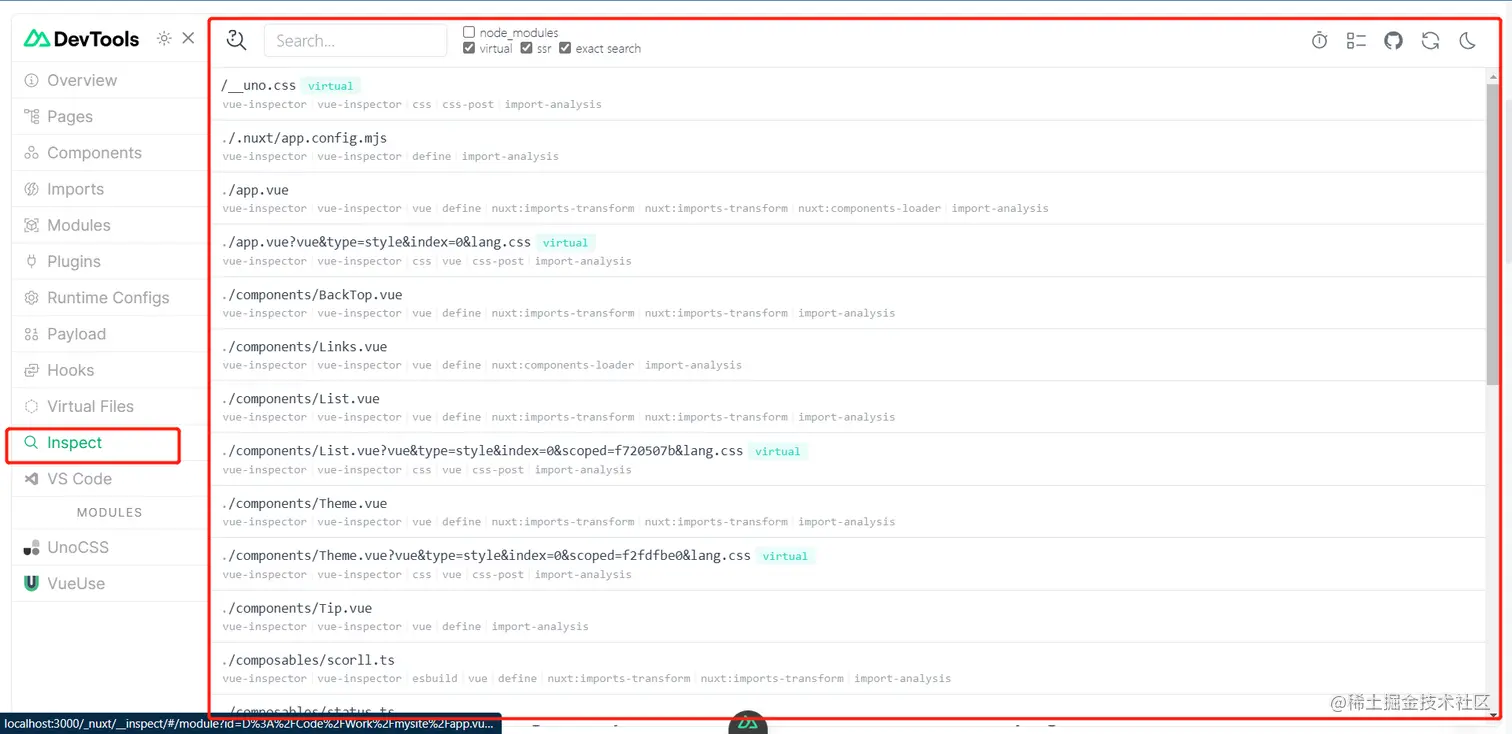Open the app.vue style lang.css module
Screen dimensions: 1512x734
pyautogui.click(x=849, y=250)
